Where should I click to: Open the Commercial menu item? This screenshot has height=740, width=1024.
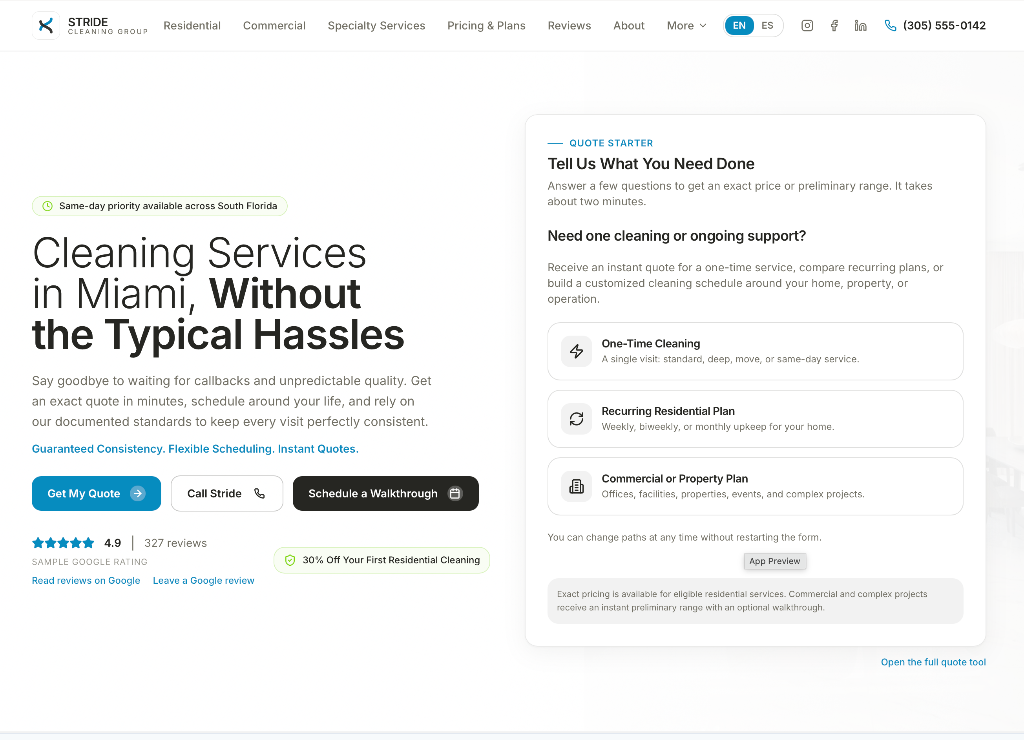274,25
